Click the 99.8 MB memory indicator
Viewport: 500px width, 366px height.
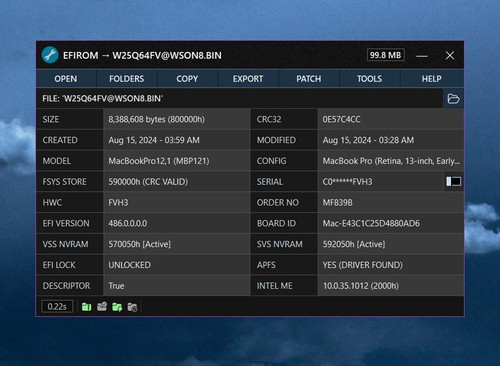[386, 55]
